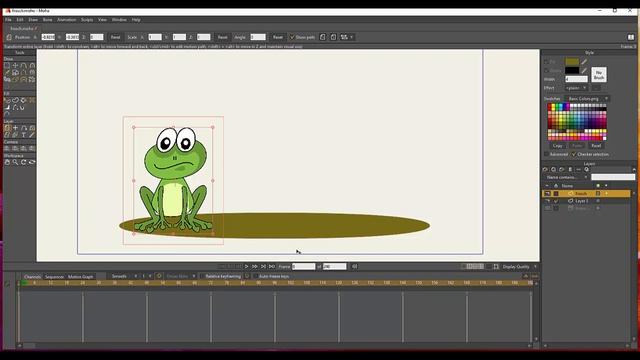Open the Display Quality dropdown

(x=520, y=267)
